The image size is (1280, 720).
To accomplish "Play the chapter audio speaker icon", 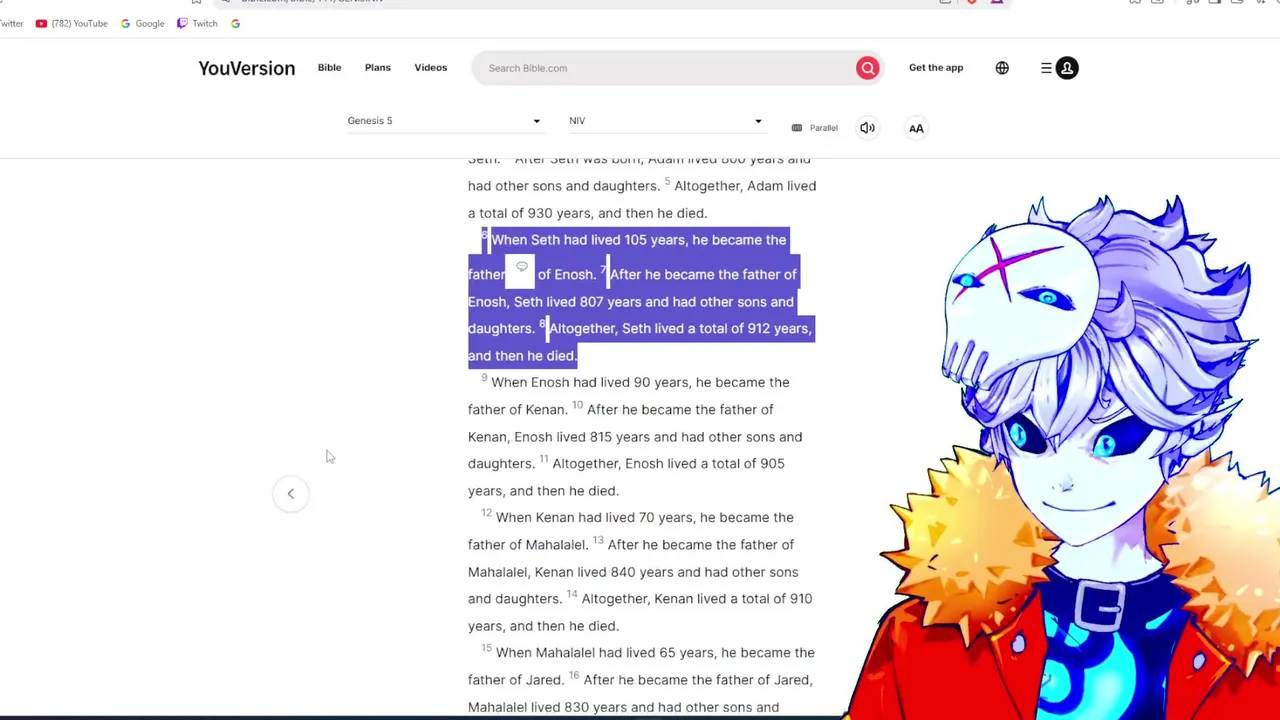I will 867,128.
